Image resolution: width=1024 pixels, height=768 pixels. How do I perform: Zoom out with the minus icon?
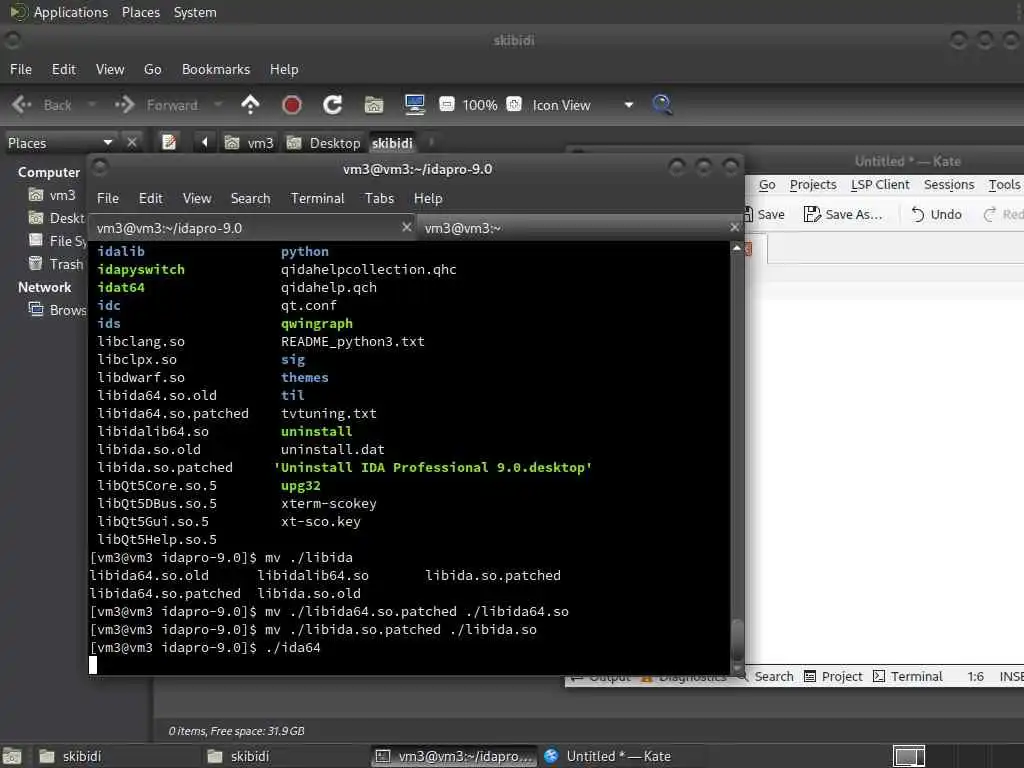click(x=447, y=104)
